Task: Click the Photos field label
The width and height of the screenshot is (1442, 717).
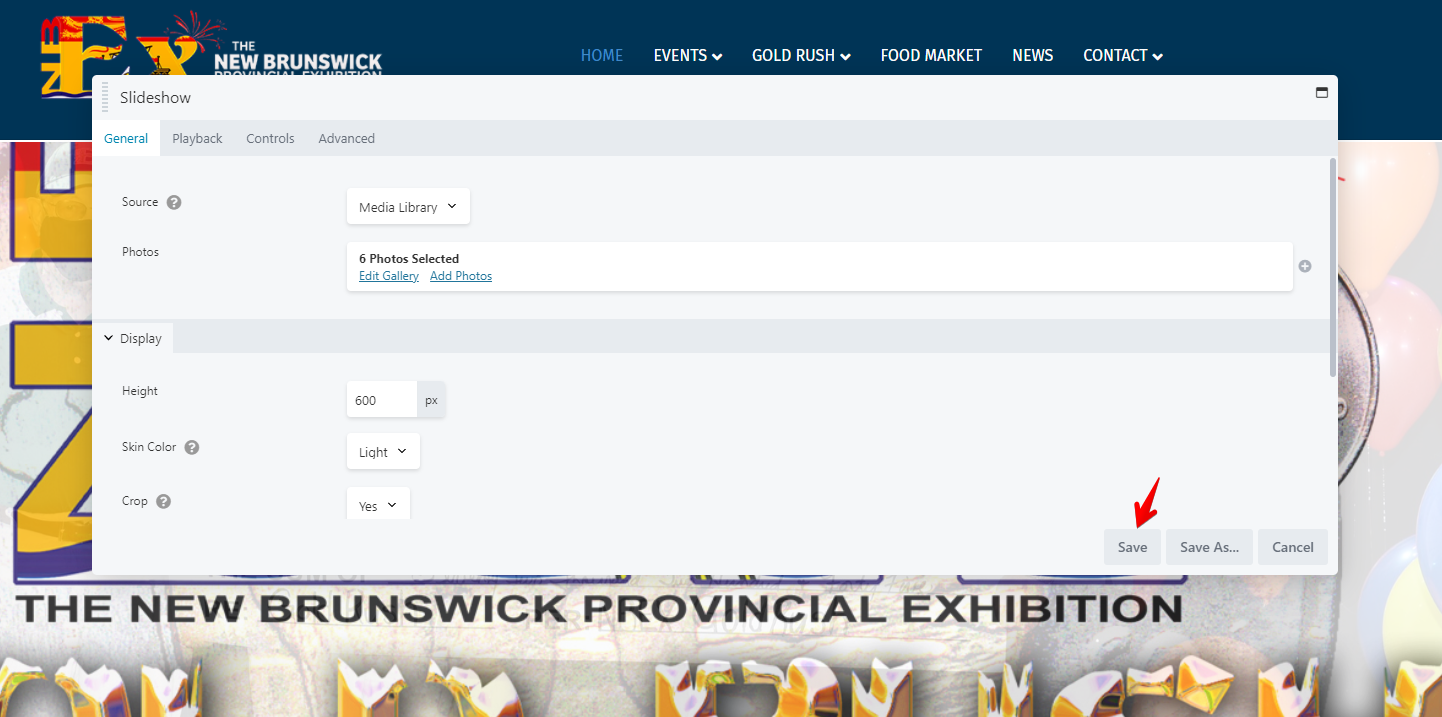Action: tap(140, 252)
